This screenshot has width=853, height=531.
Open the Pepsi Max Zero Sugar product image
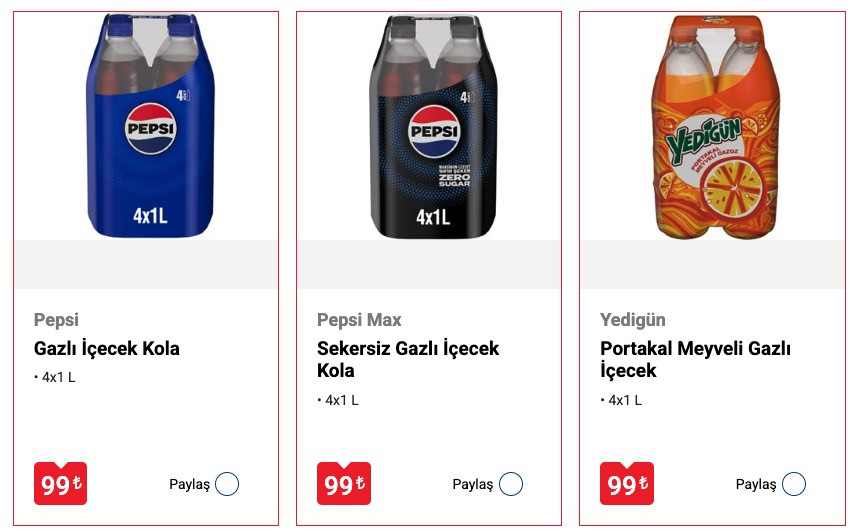click(x=429, y=126)
